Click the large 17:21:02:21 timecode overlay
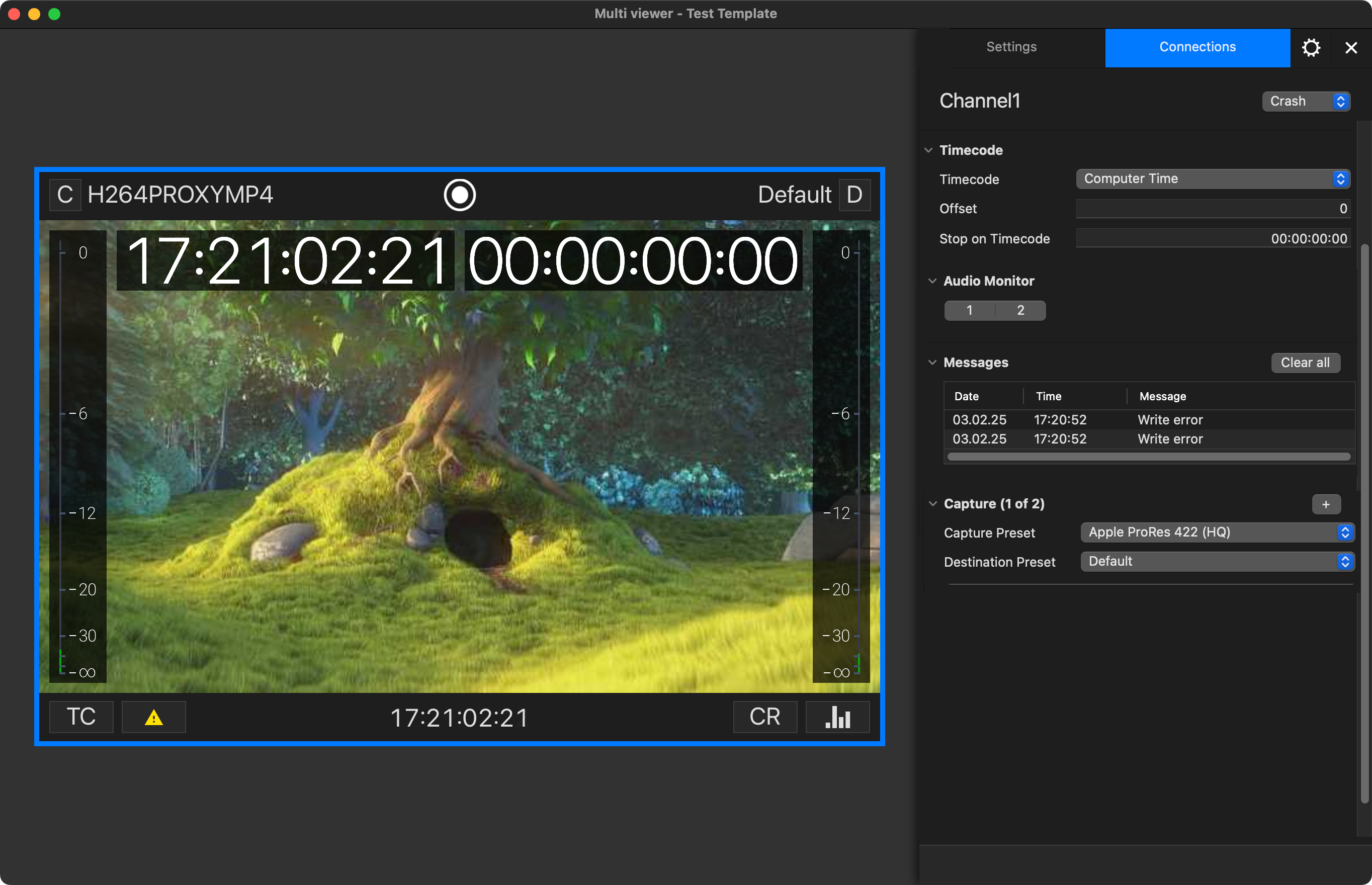 pyautogui.click(x=285, y=261)
